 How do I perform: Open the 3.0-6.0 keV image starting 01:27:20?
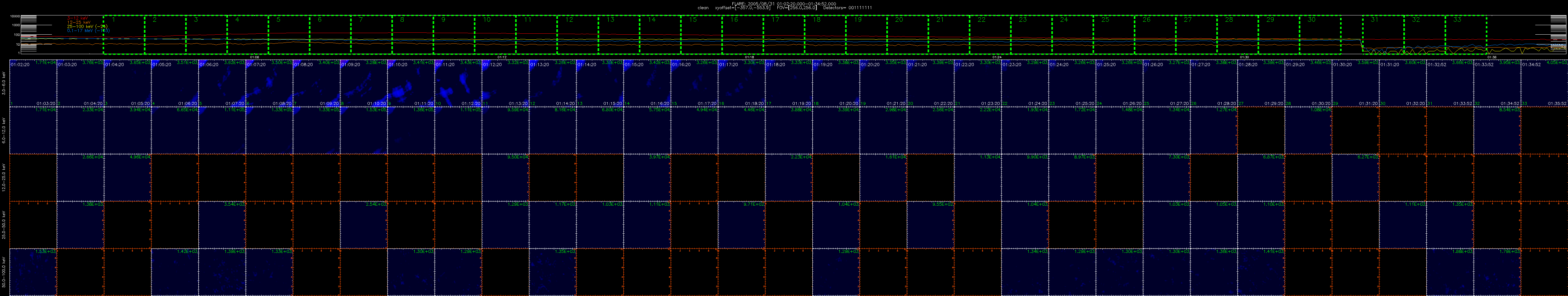(x=1214, y=83)
